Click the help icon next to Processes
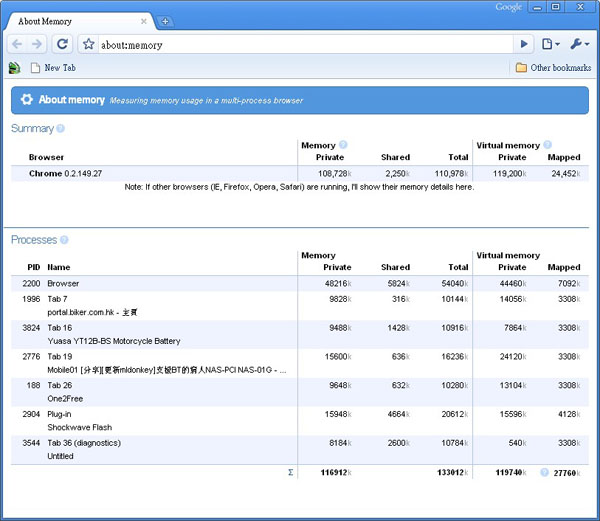This screenshot has width=600, height=521. 65,240
